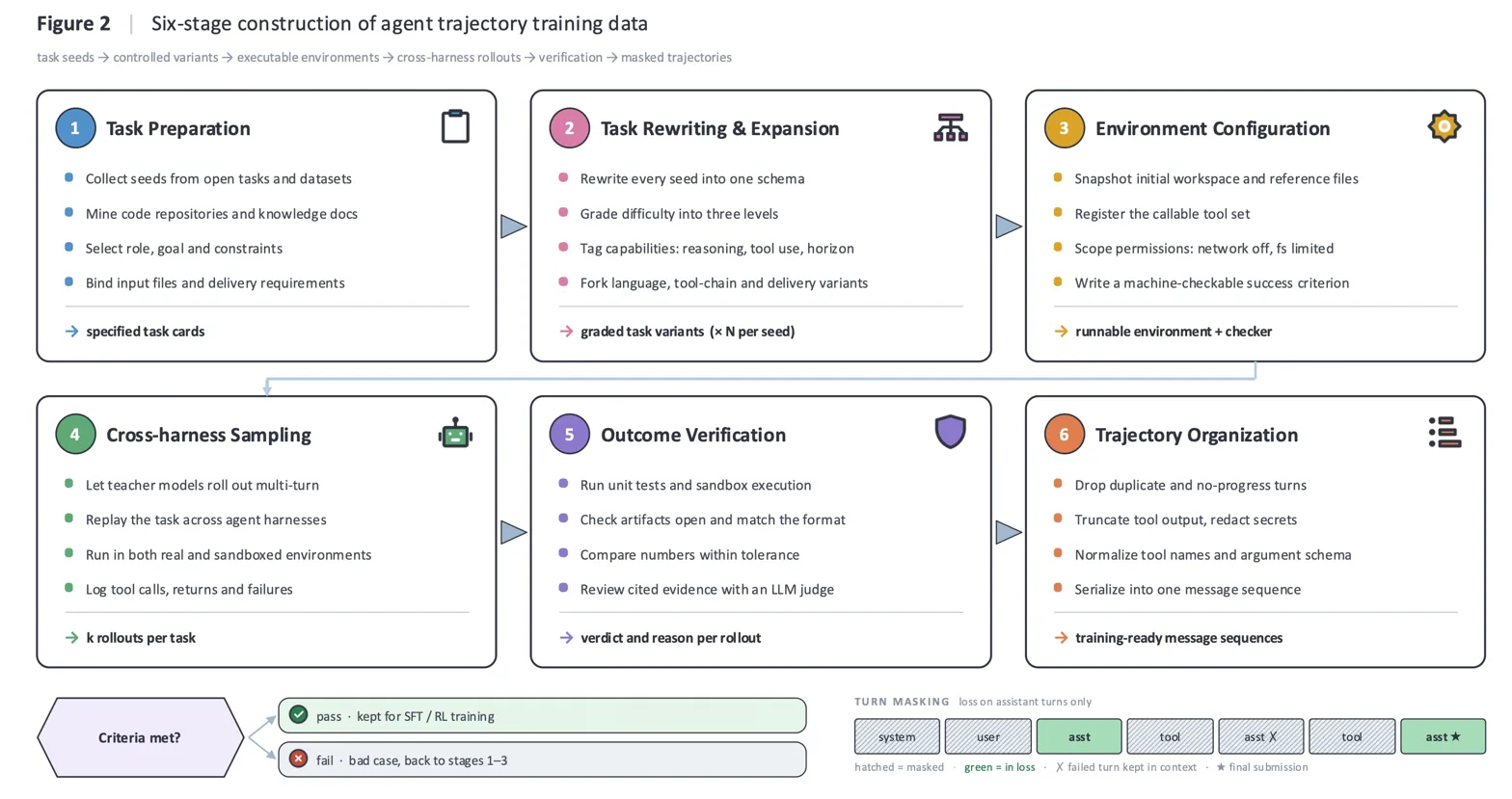This screenshot has height=799, width=1512.
Task: Click the red X icon beside 'fail'
Action: tap(299, 759)
